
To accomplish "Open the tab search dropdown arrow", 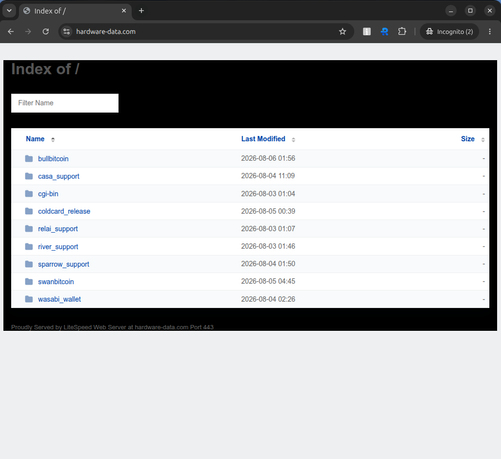I will tap(9, 11).
